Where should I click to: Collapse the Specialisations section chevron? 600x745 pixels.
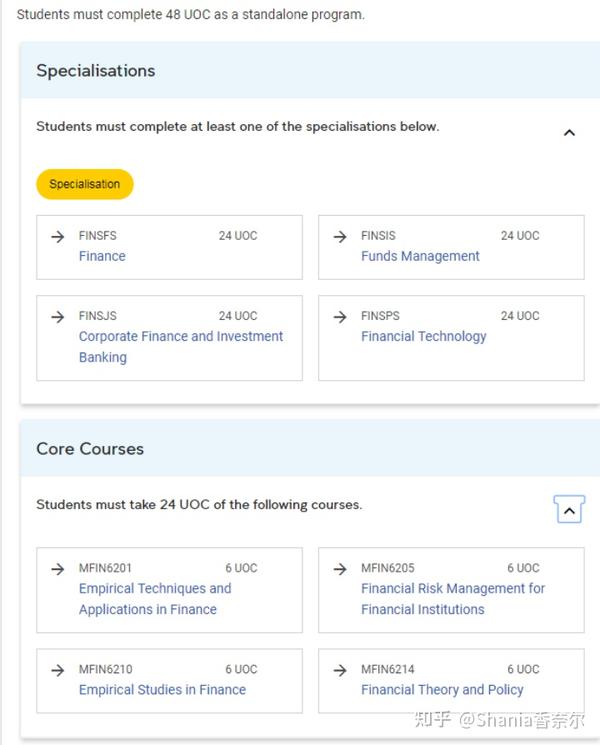click(x=569, y=133)
